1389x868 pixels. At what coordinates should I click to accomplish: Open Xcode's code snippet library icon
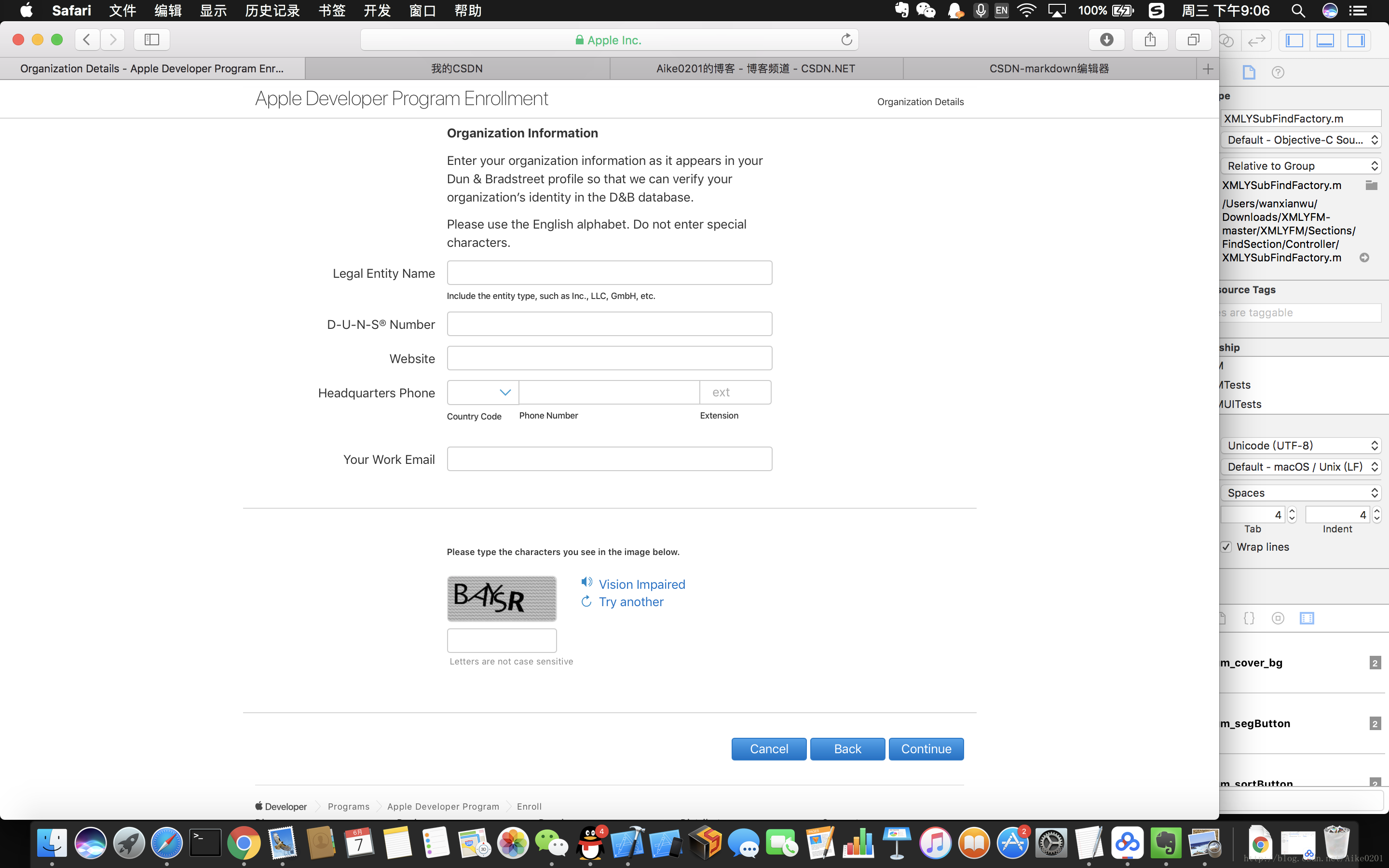(1249, 618)
